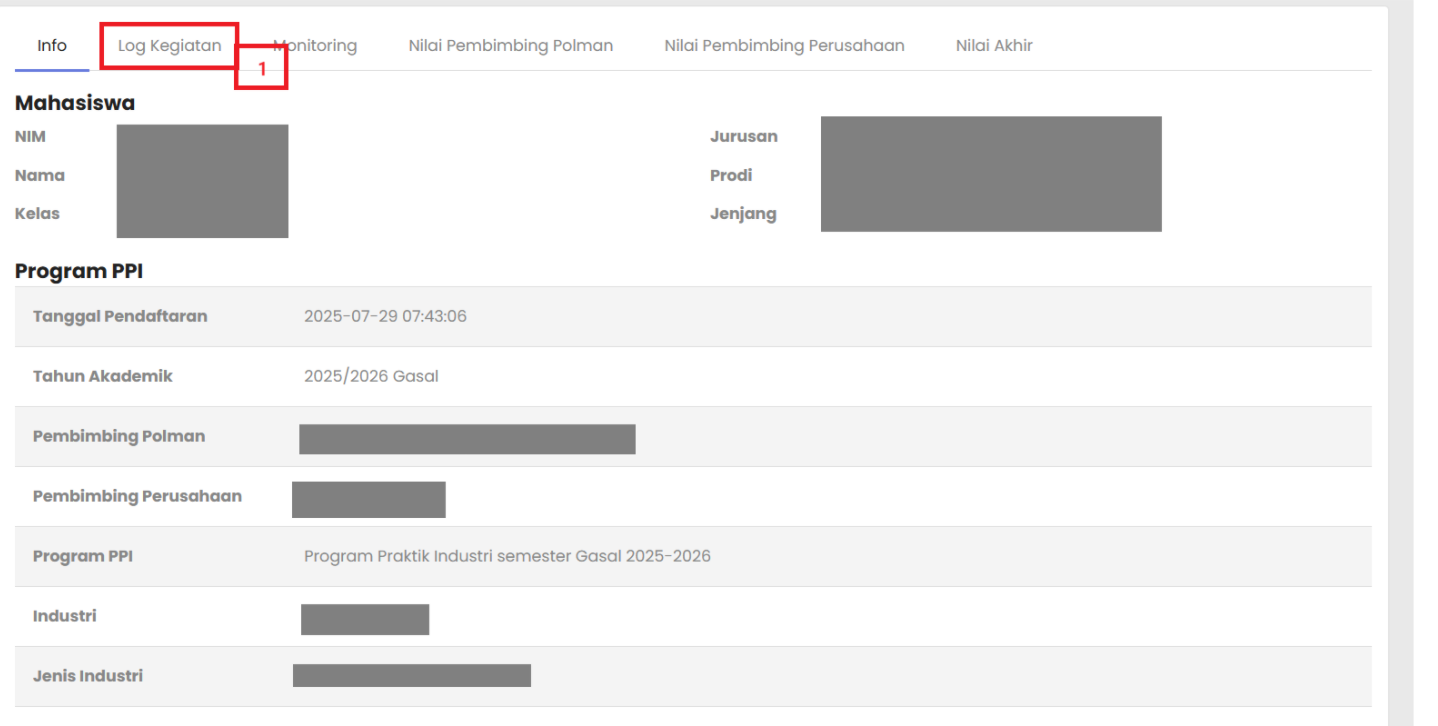
Task: View the Nilai Akhir tab
Action: point(994,46)
